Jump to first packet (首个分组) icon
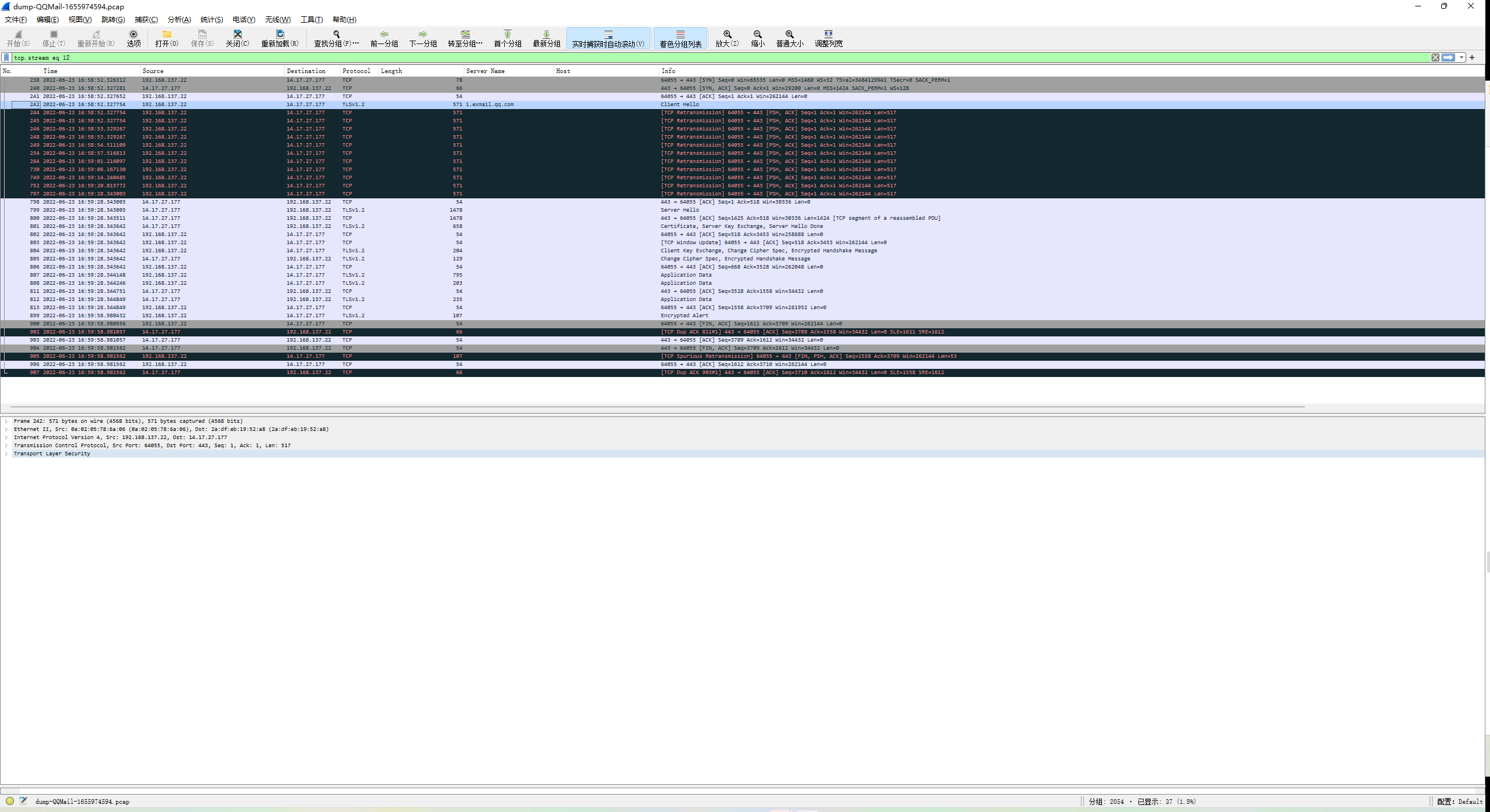 [508, 38]
